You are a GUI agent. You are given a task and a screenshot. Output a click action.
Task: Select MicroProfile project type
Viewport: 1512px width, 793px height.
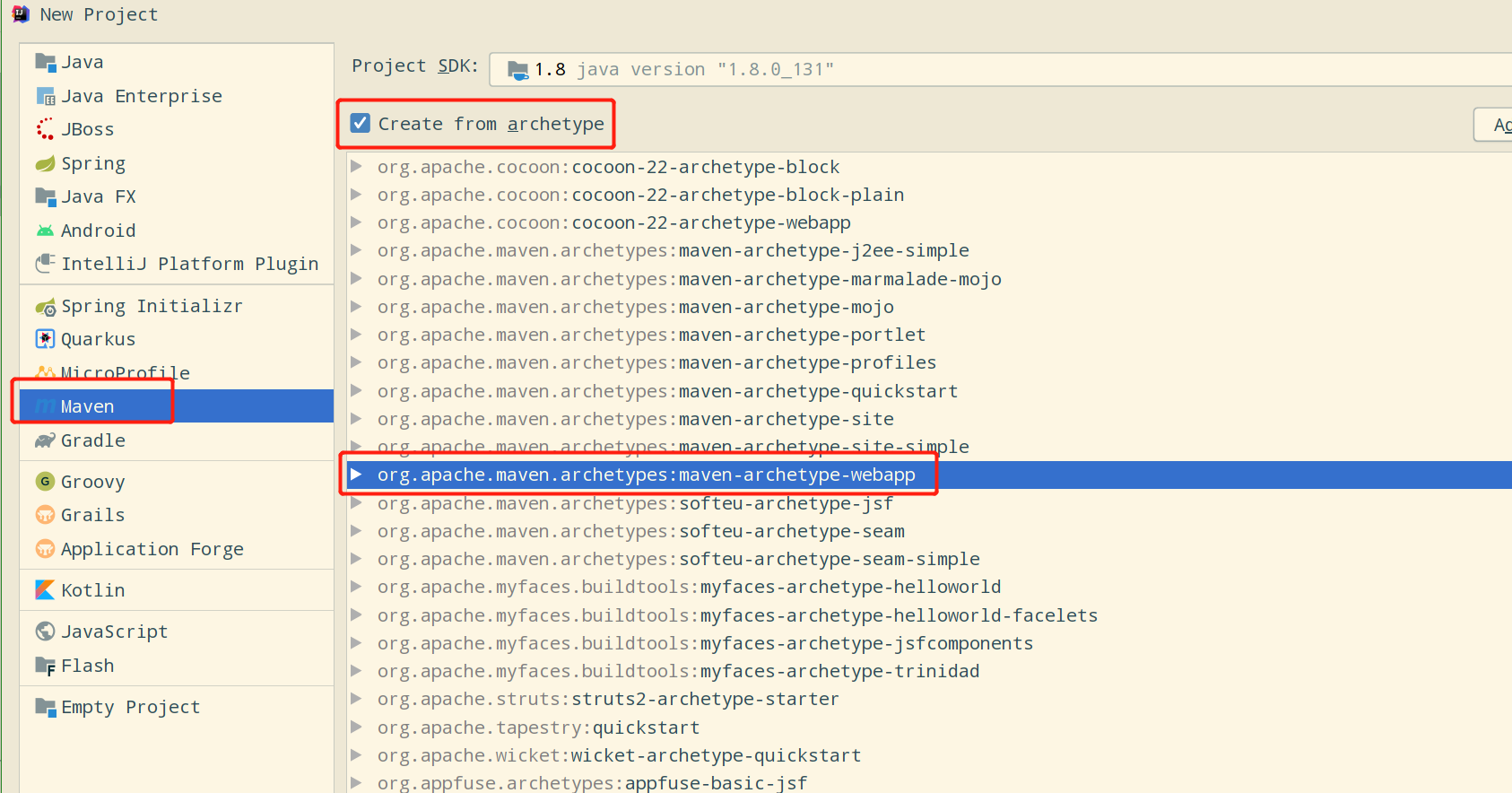(x=177, y=372)
